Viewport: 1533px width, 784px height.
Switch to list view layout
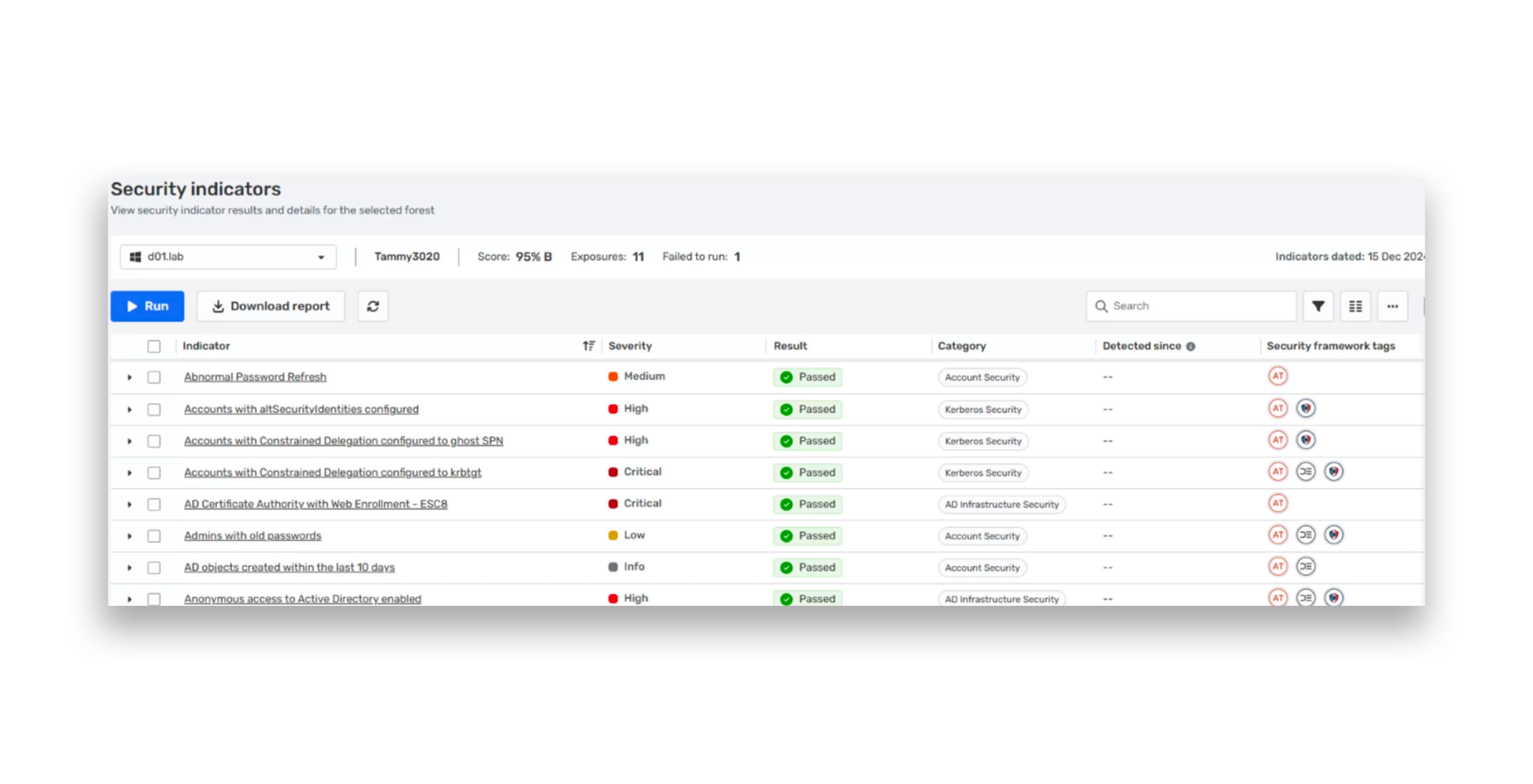pyautogui.click(x=1355, y=306)
